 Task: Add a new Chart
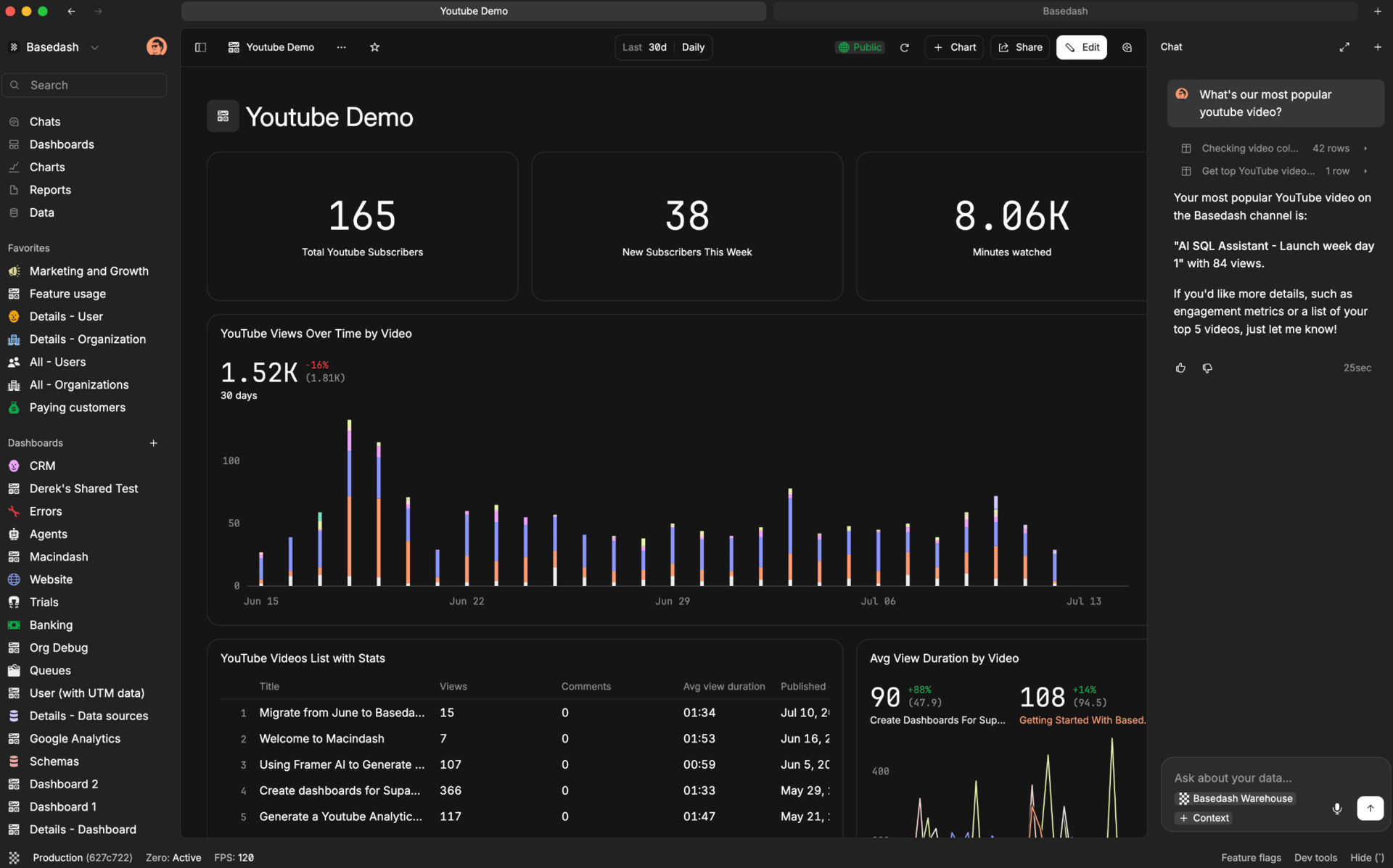point(954,47)
